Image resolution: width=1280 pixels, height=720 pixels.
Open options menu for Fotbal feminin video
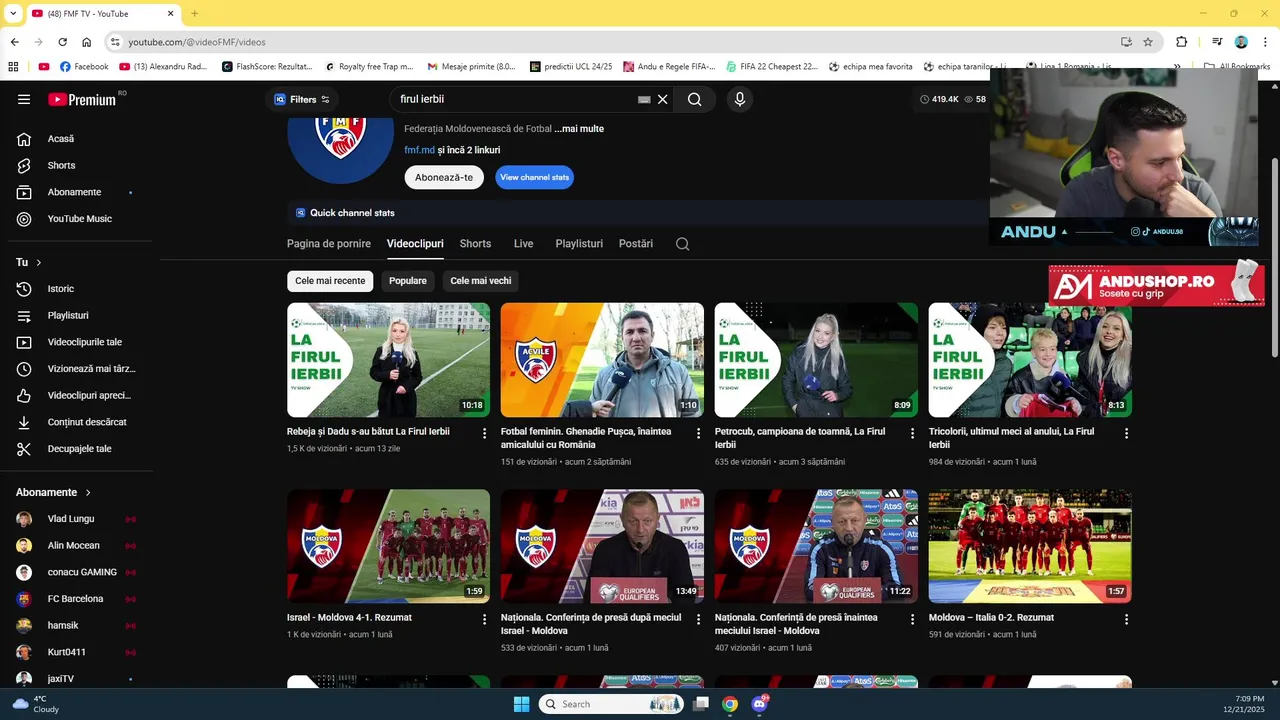click(699, 433)
